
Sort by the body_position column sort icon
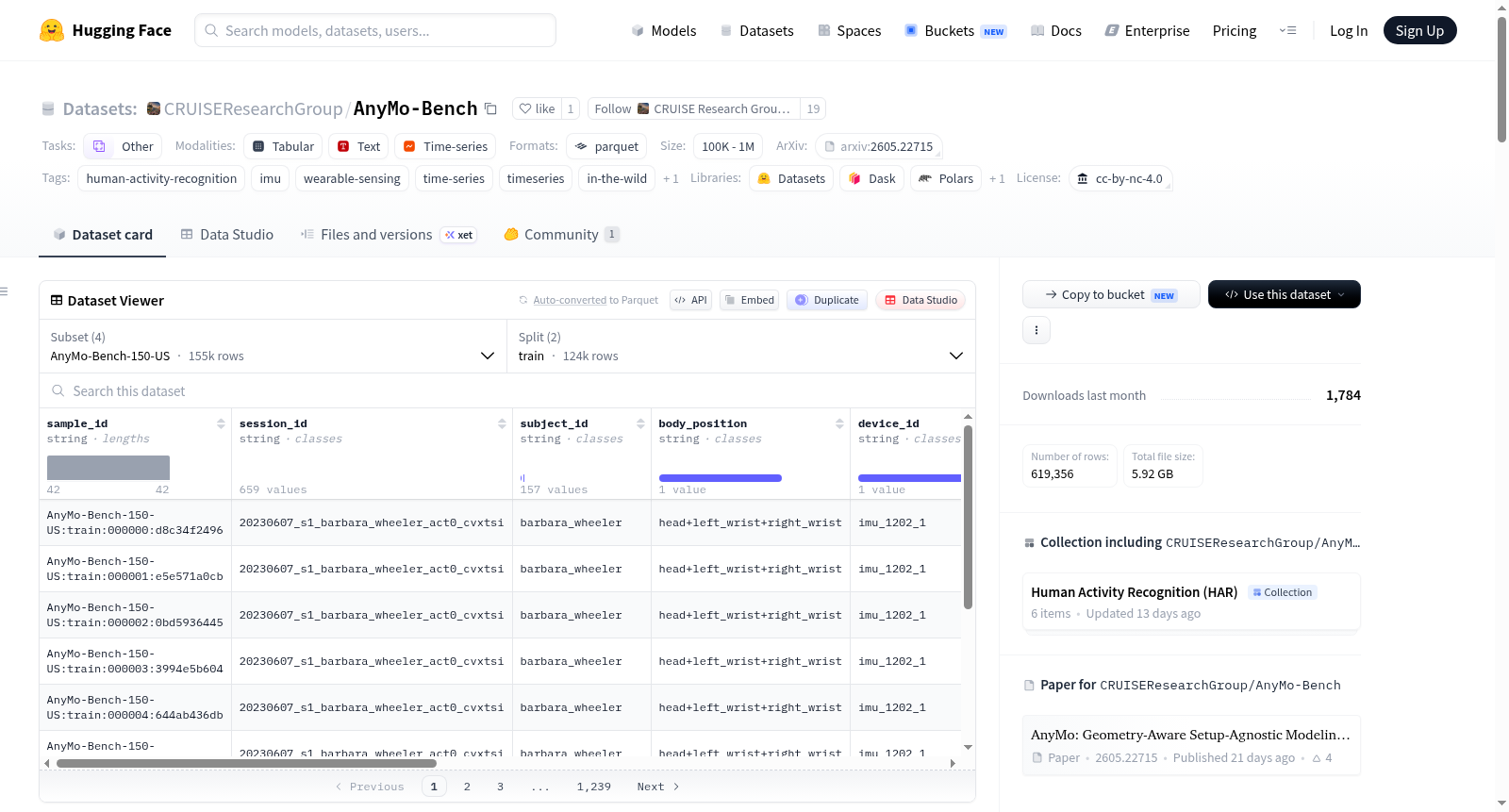[x=839, y=423]
